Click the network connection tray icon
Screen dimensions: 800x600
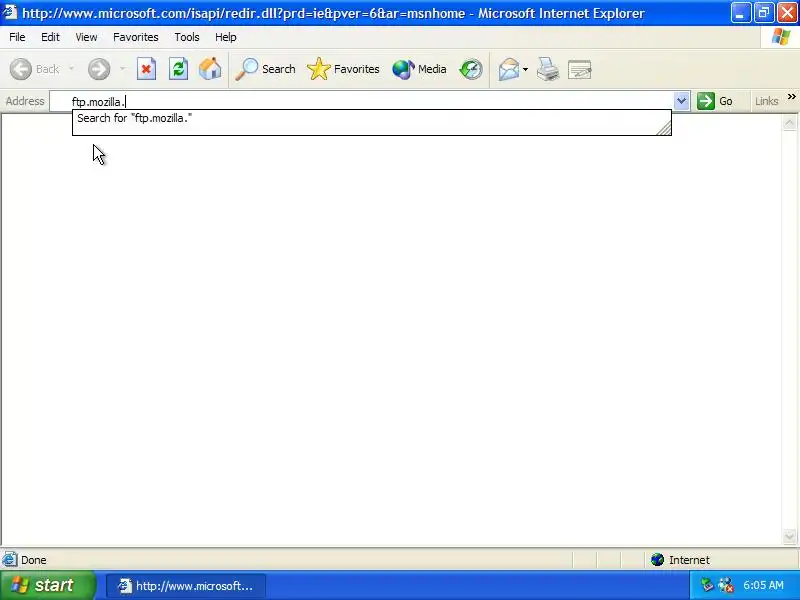click(x=726, y=585)
